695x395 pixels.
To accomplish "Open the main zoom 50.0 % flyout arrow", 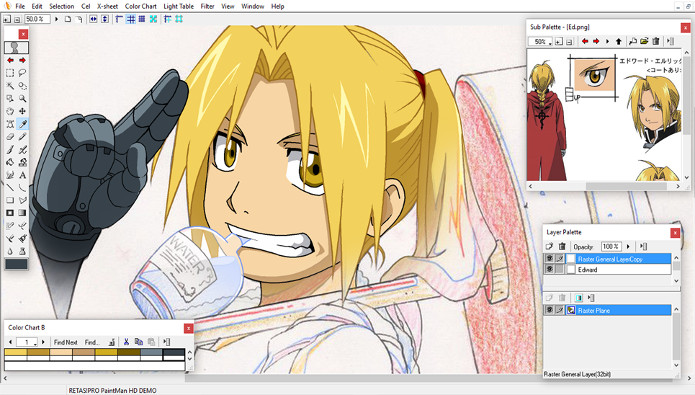I will pos(56,19).
